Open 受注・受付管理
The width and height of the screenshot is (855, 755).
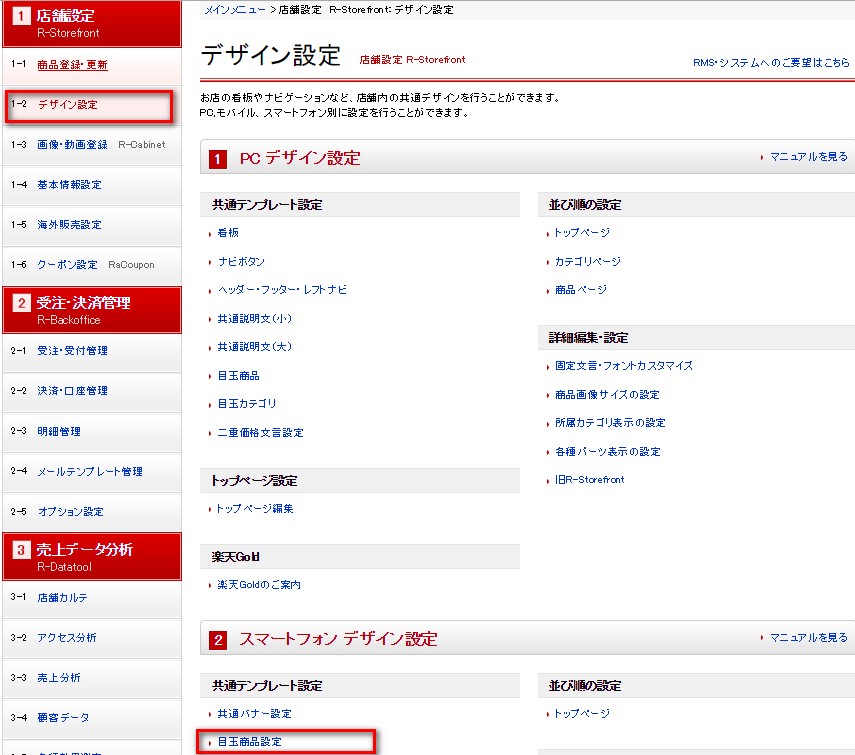tap(72, 351)
